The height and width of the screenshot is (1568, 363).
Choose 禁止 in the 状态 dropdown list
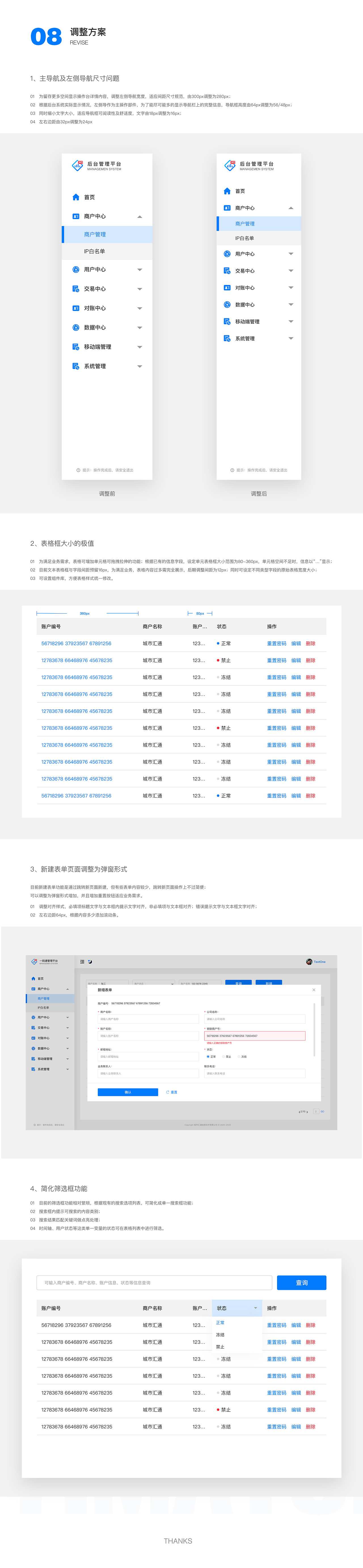pyautogui.click(x=220, y=1347)
